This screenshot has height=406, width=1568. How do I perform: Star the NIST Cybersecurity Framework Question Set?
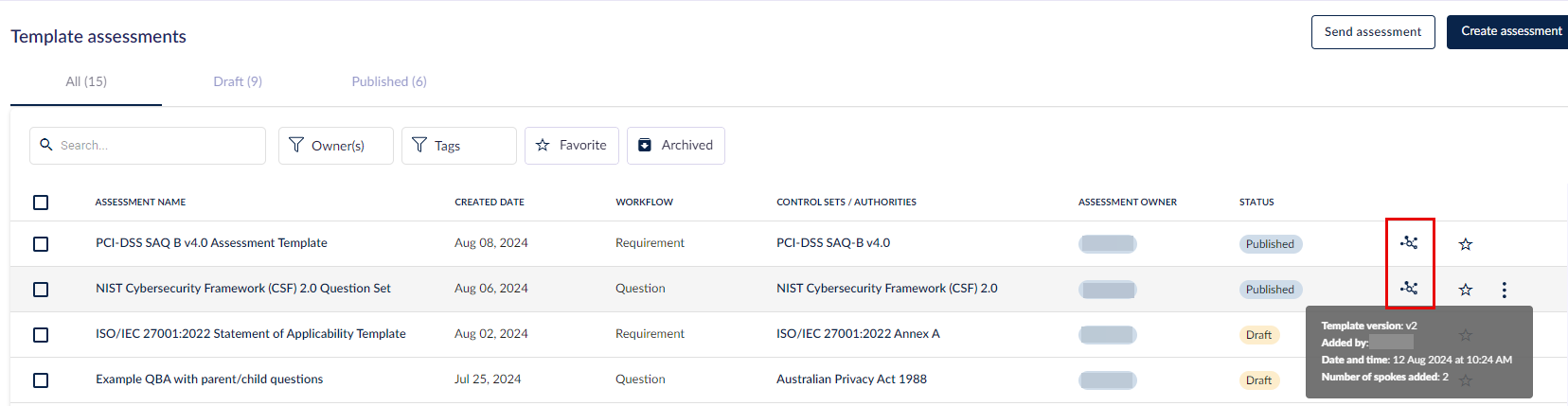[1465, 290]
